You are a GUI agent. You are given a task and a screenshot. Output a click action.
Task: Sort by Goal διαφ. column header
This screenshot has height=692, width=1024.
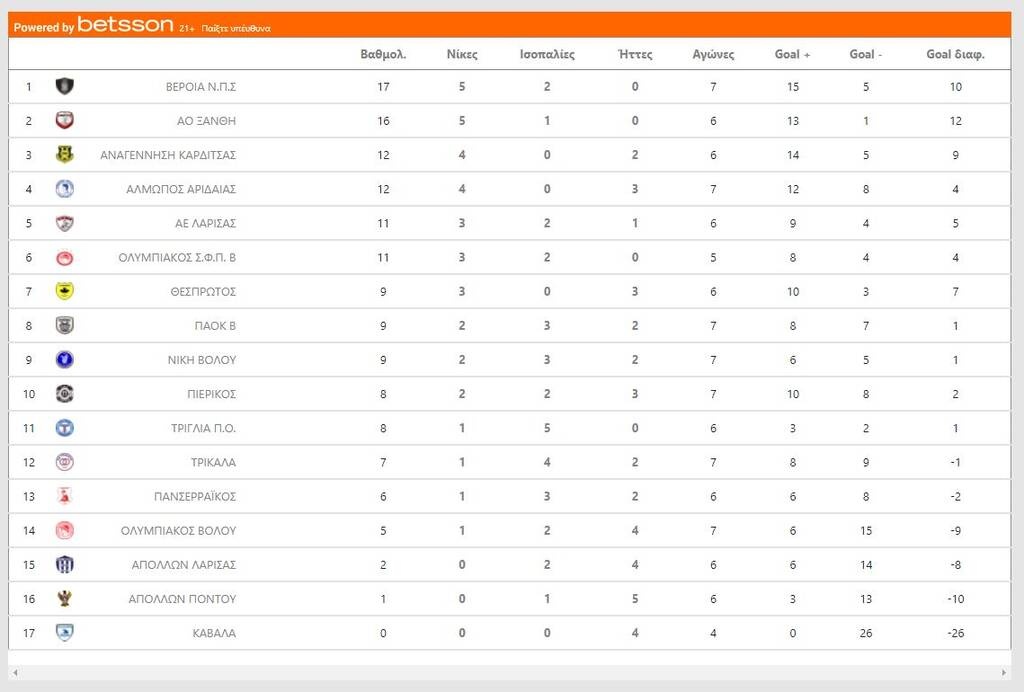[955, 55]
